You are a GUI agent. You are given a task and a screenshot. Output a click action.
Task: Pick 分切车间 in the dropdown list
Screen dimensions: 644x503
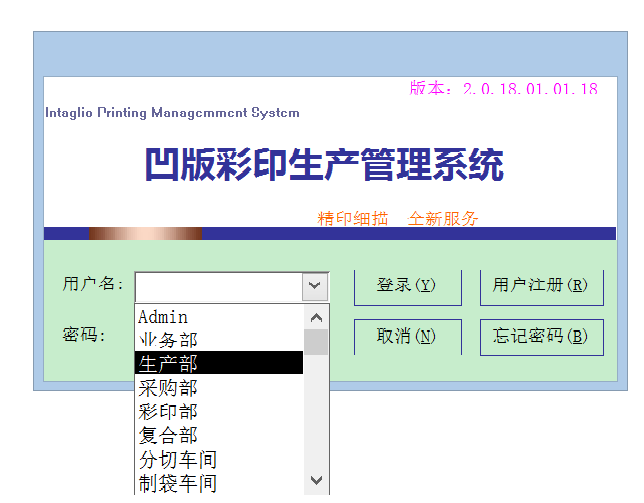[x=219, y=459]
